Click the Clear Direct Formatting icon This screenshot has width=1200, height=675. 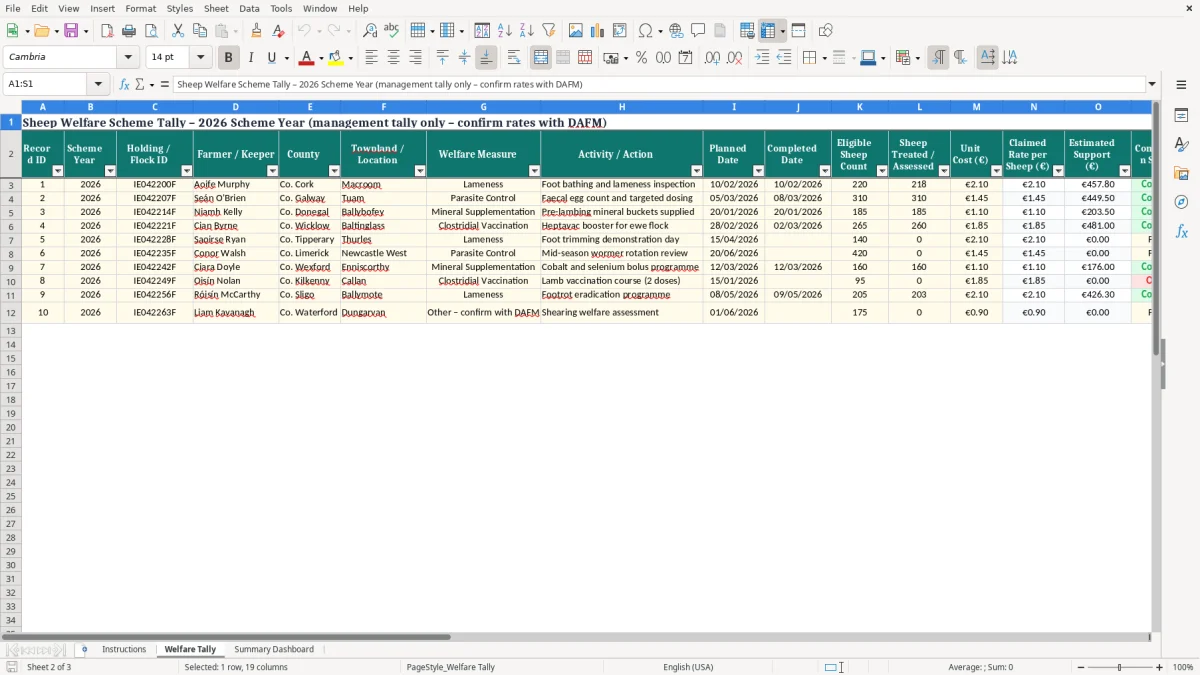point(278,31)
